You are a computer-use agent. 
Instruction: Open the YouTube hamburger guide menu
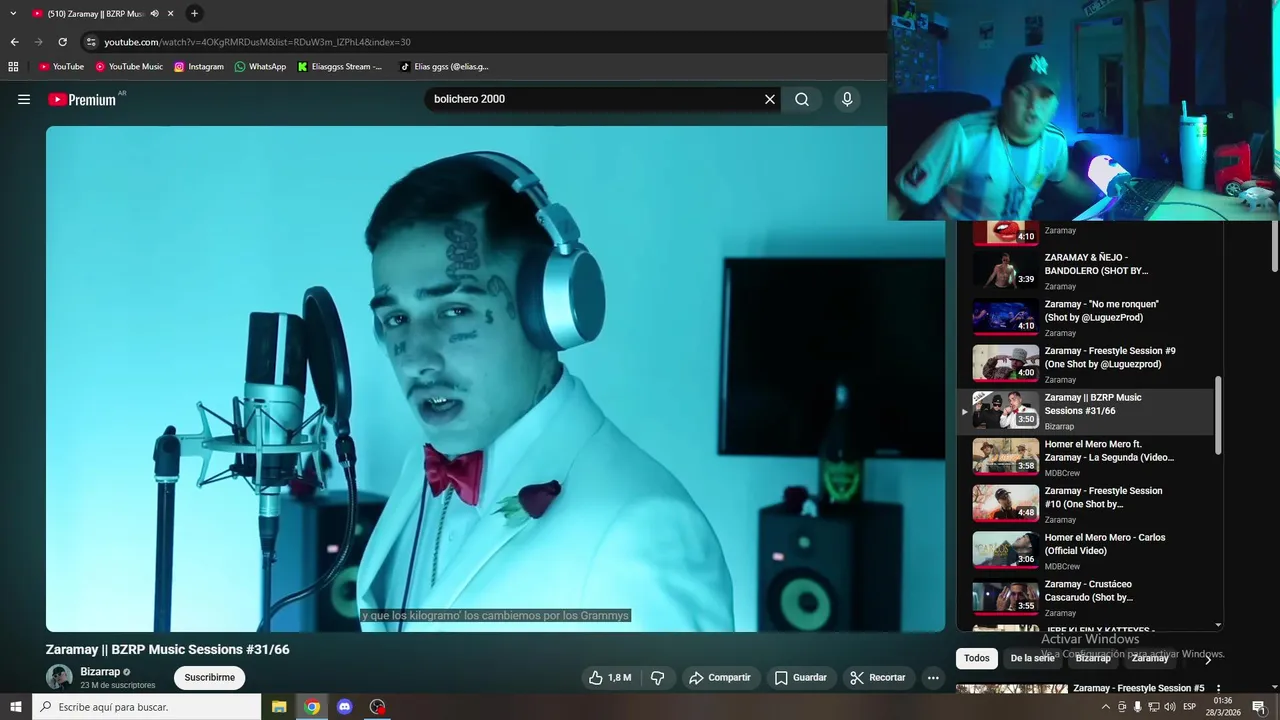tap(24, 99)
